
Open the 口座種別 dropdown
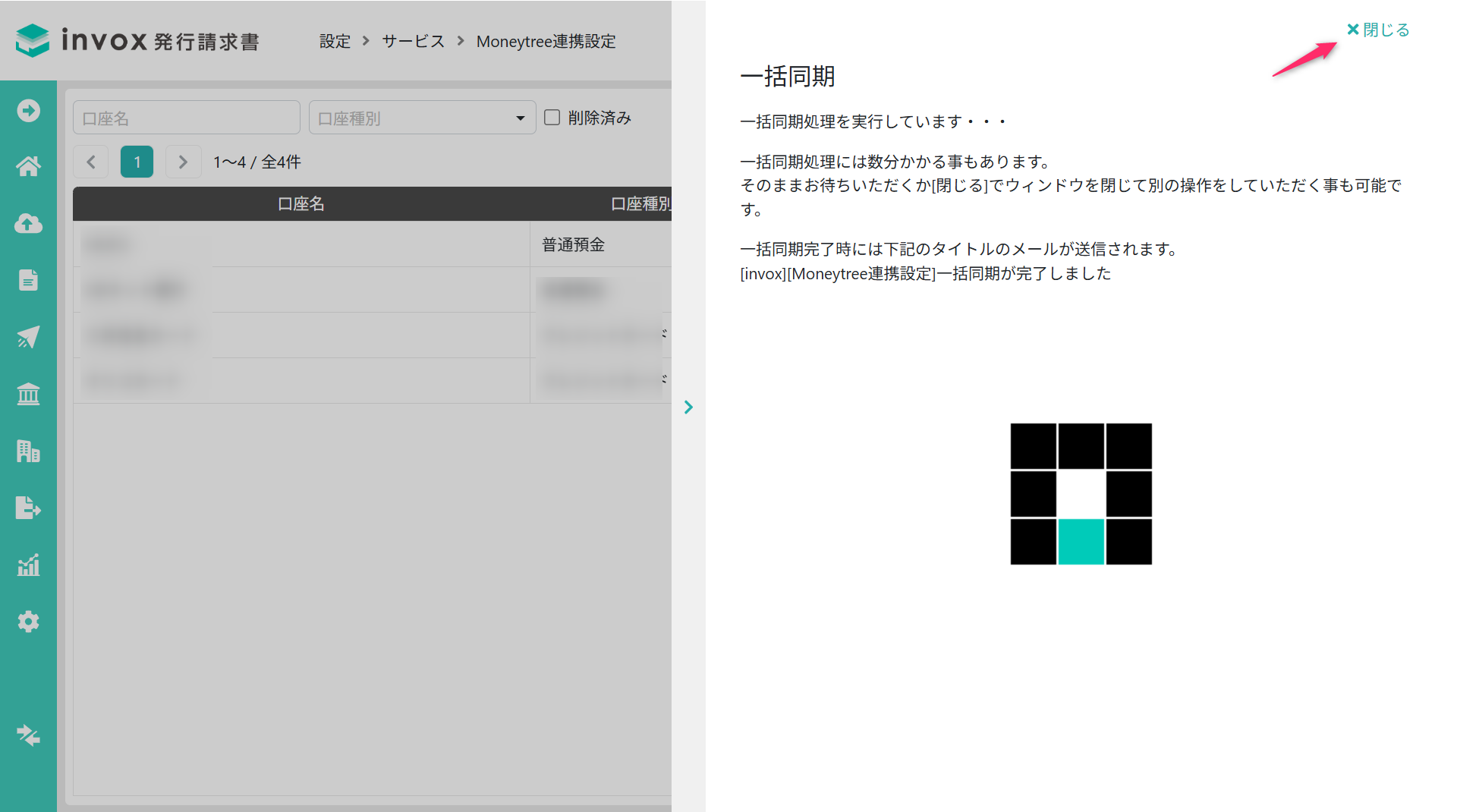pyautogui.click(x=422, y=118)
